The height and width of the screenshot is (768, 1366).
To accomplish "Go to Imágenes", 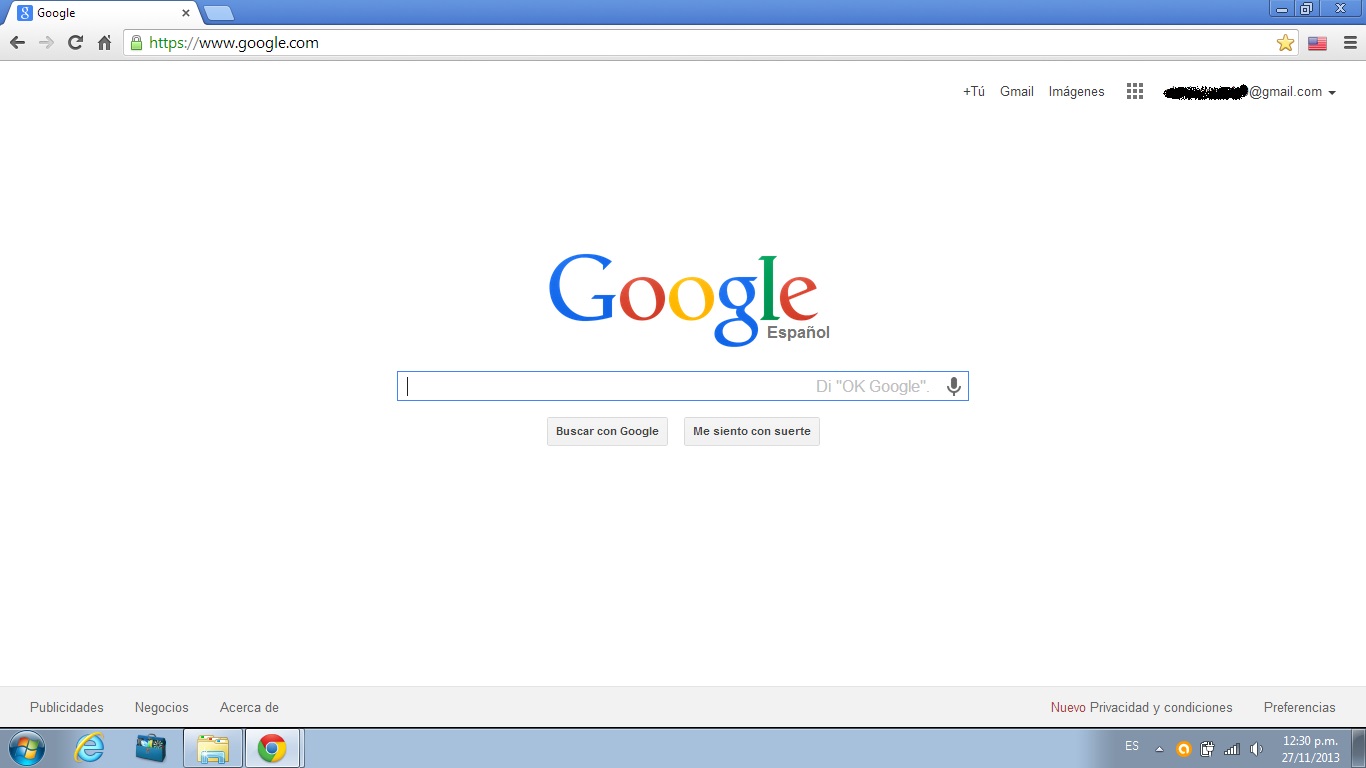I will click(x=1077, y=91).
